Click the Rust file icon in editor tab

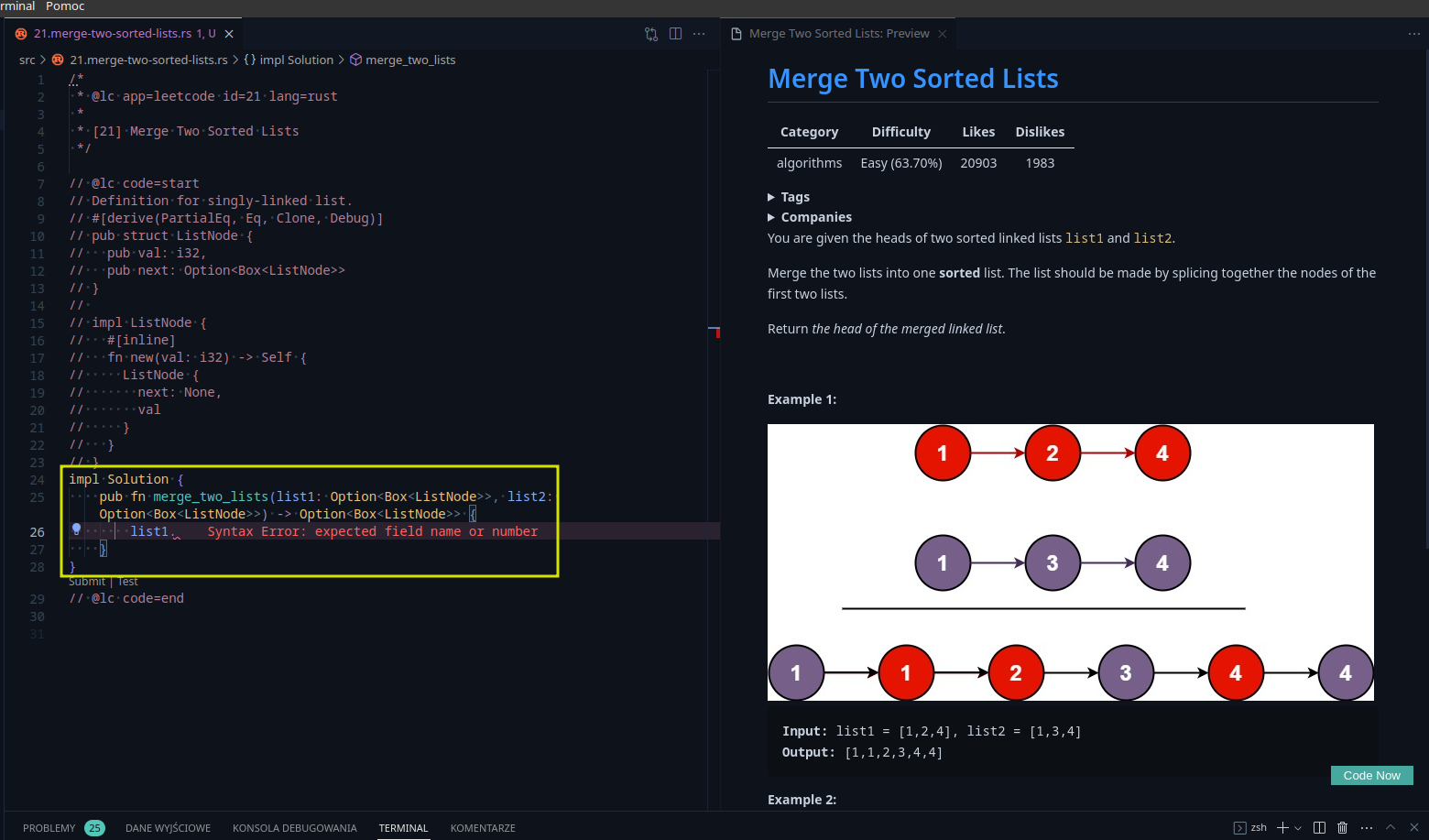21,34
